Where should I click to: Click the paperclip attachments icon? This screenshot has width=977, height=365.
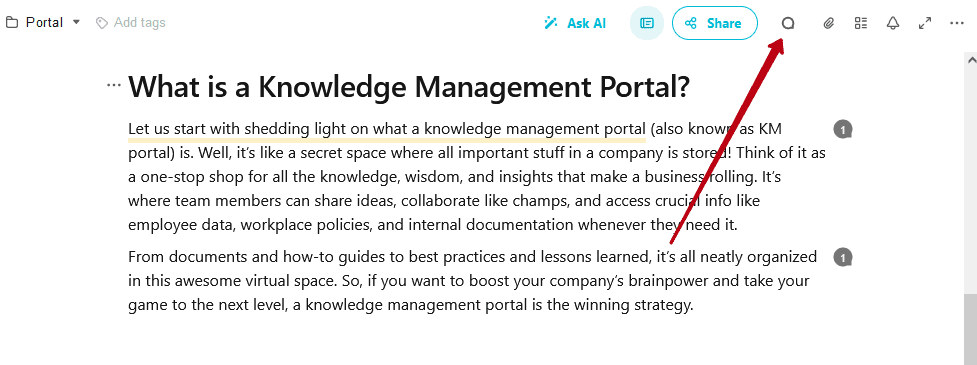[829, 24]
